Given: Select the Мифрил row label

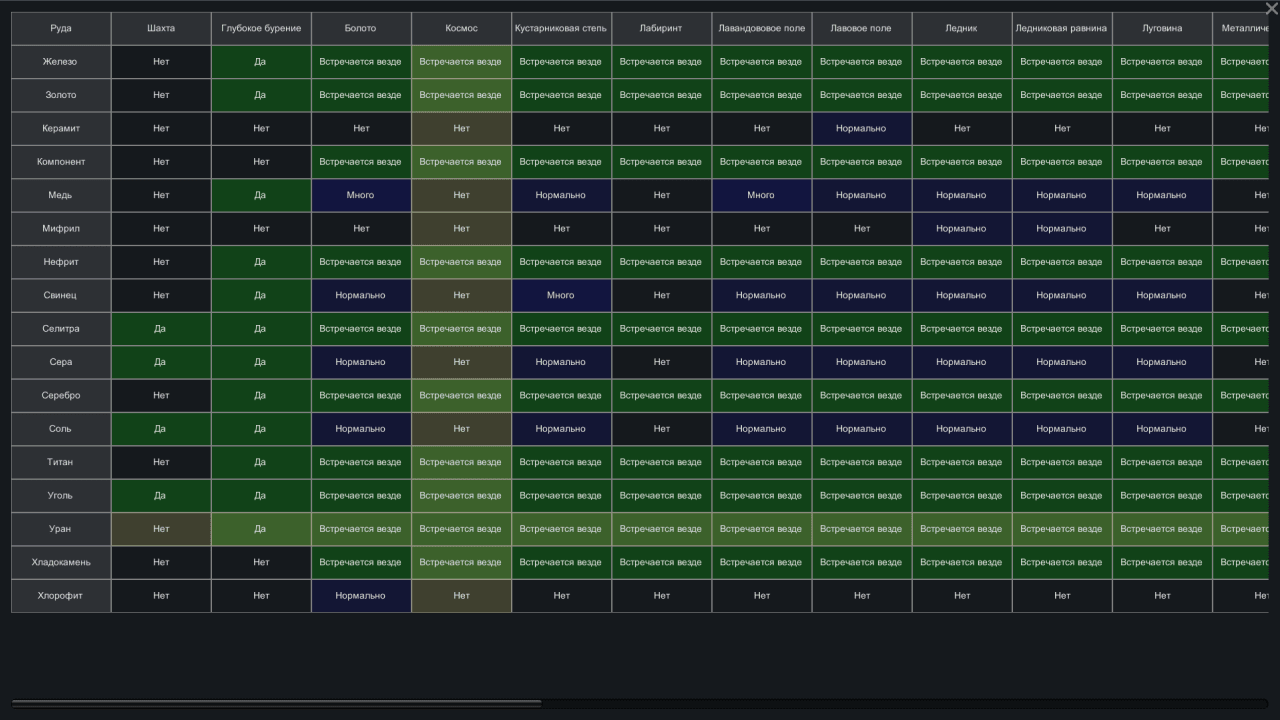Looking at the screenshot, I should (x=61, y=228).
